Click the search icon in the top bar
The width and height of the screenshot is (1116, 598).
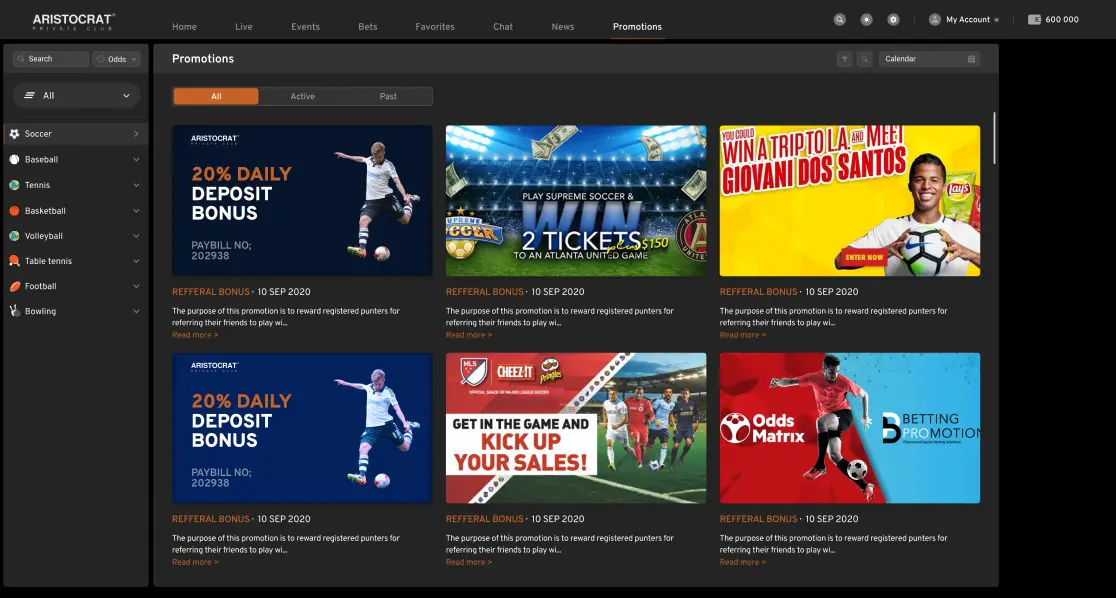840,19
